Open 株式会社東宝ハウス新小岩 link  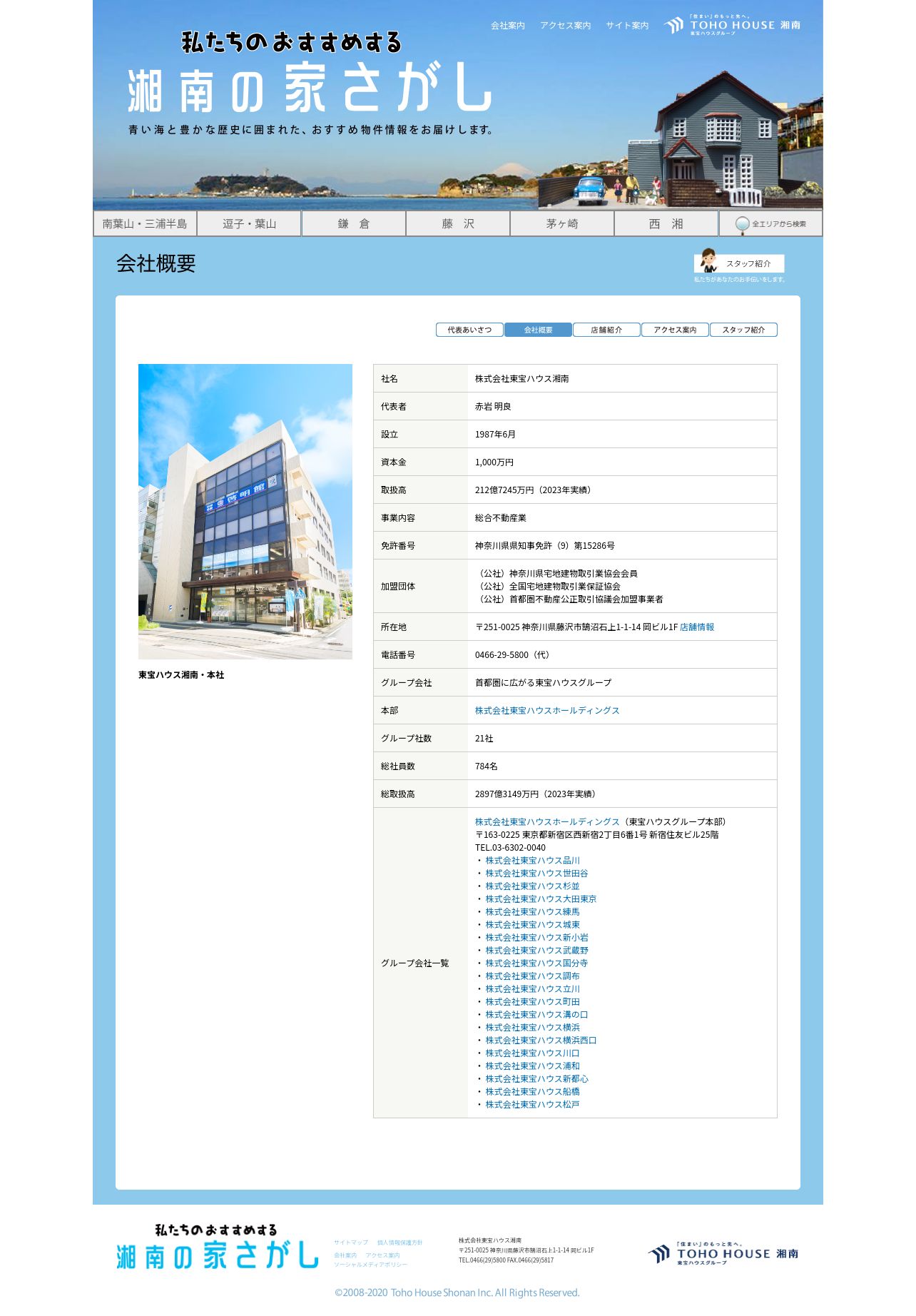(536, 938)
